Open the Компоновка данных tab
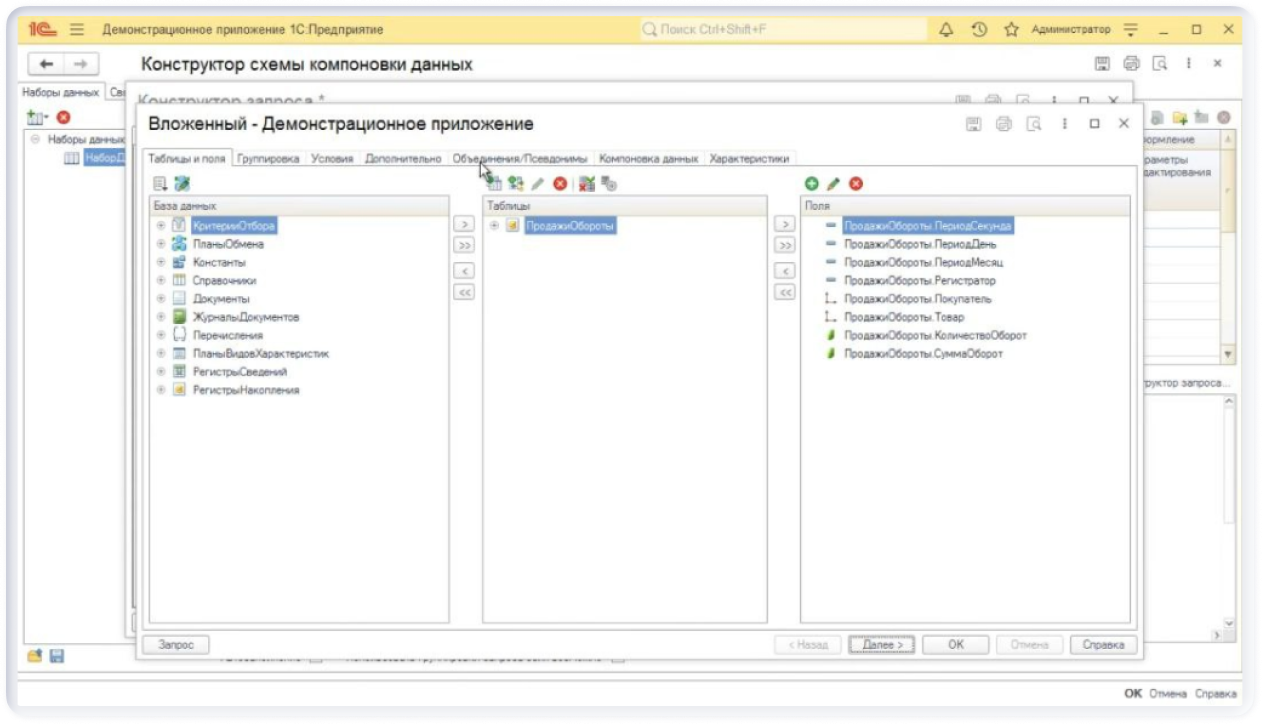Viewport: 1262px width, 724px height. click(x=648, y=158)
